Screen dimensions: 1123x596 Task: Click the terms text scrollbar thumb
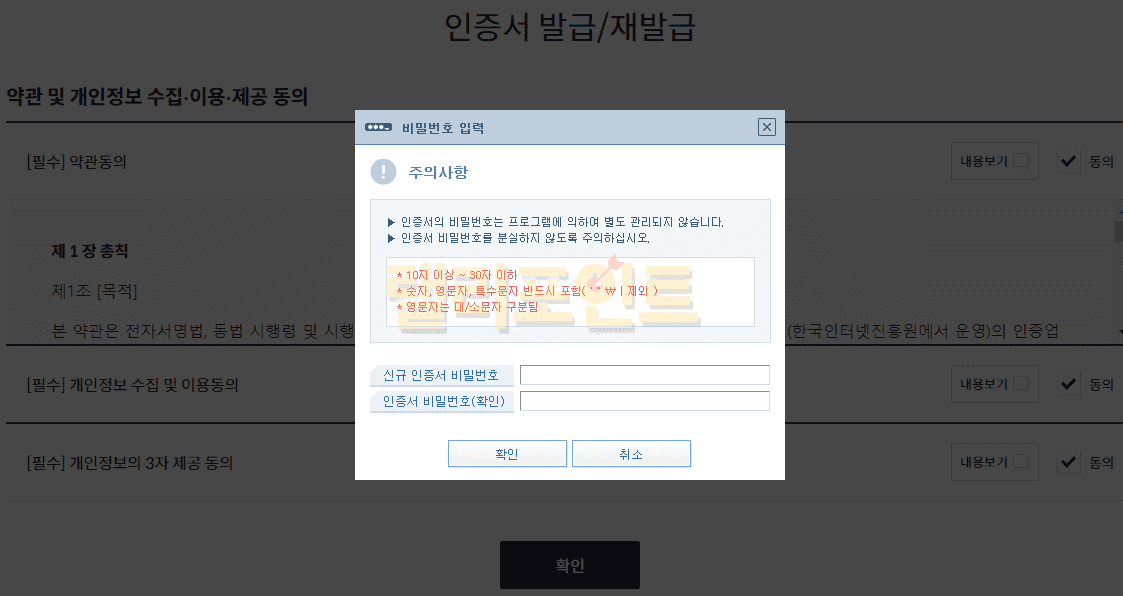click(1118, 232)
